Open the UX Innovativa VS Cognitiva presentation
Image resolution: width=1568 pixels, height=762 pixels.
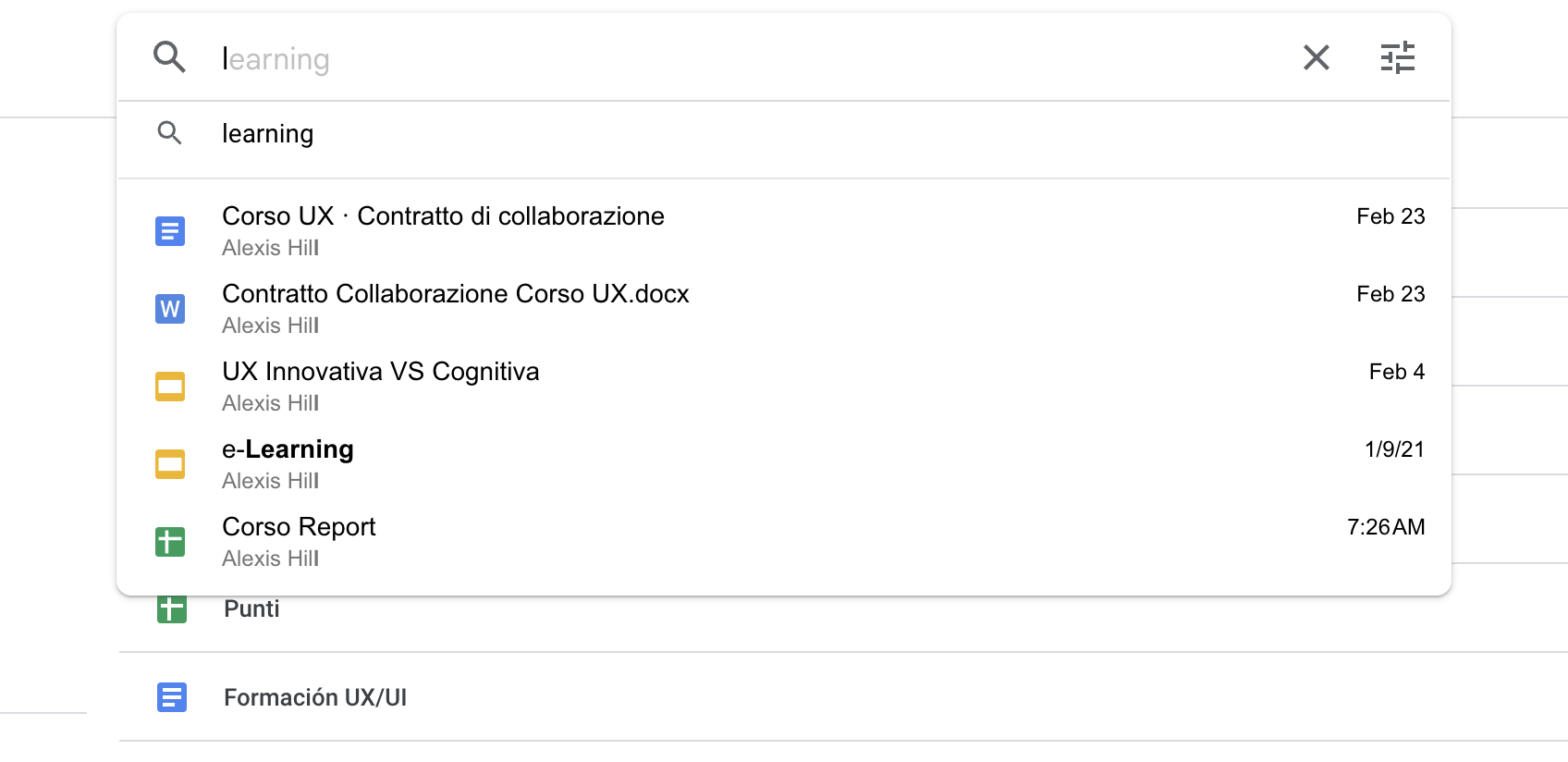[x=380, y=372]
